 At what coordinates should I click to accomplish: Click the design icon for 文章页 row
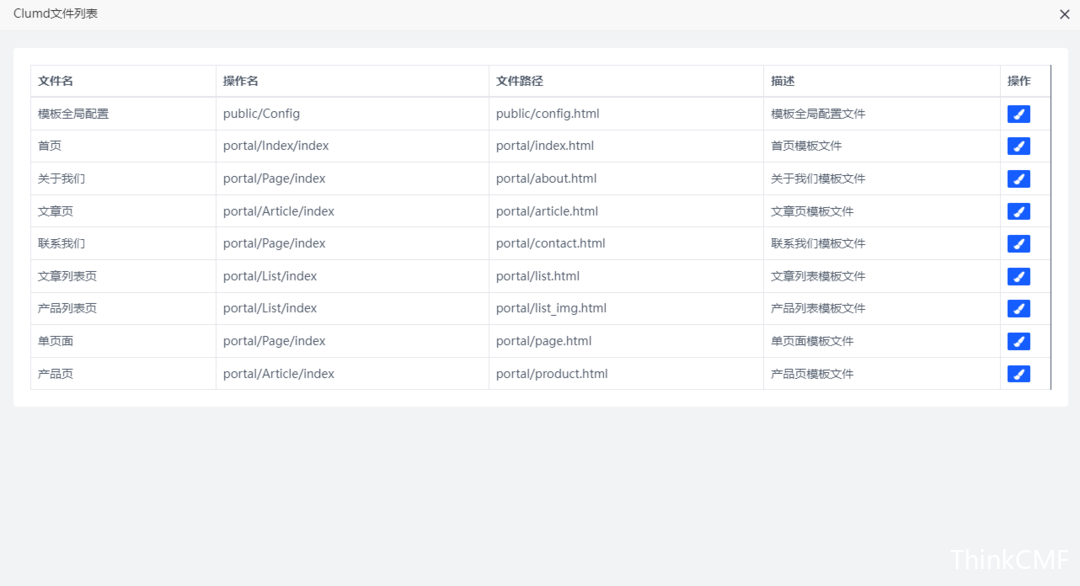coord(1018,211)
